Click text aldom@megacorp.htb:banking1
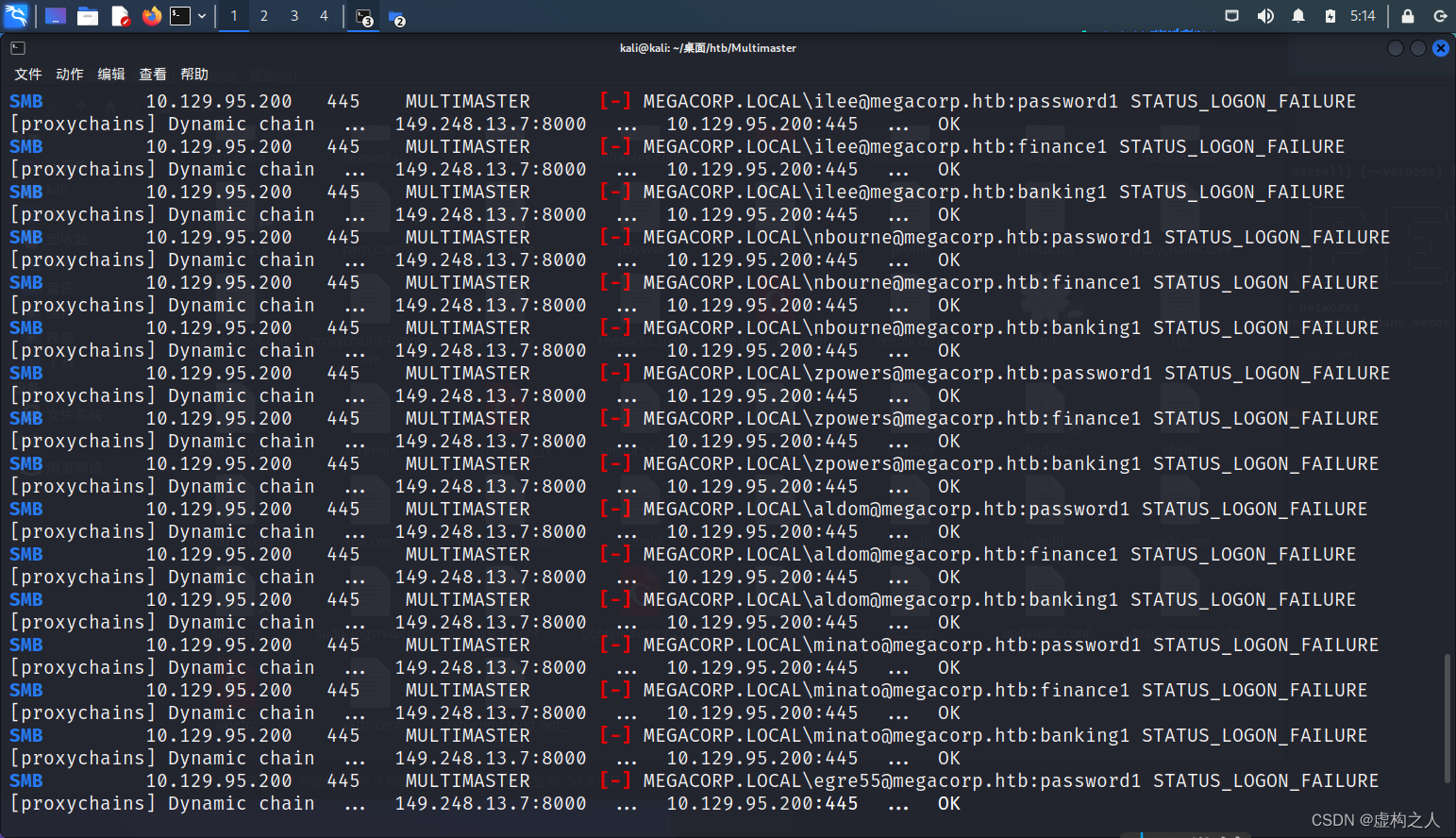Screen dimensions: 1456x838 (x=966, y=599)
